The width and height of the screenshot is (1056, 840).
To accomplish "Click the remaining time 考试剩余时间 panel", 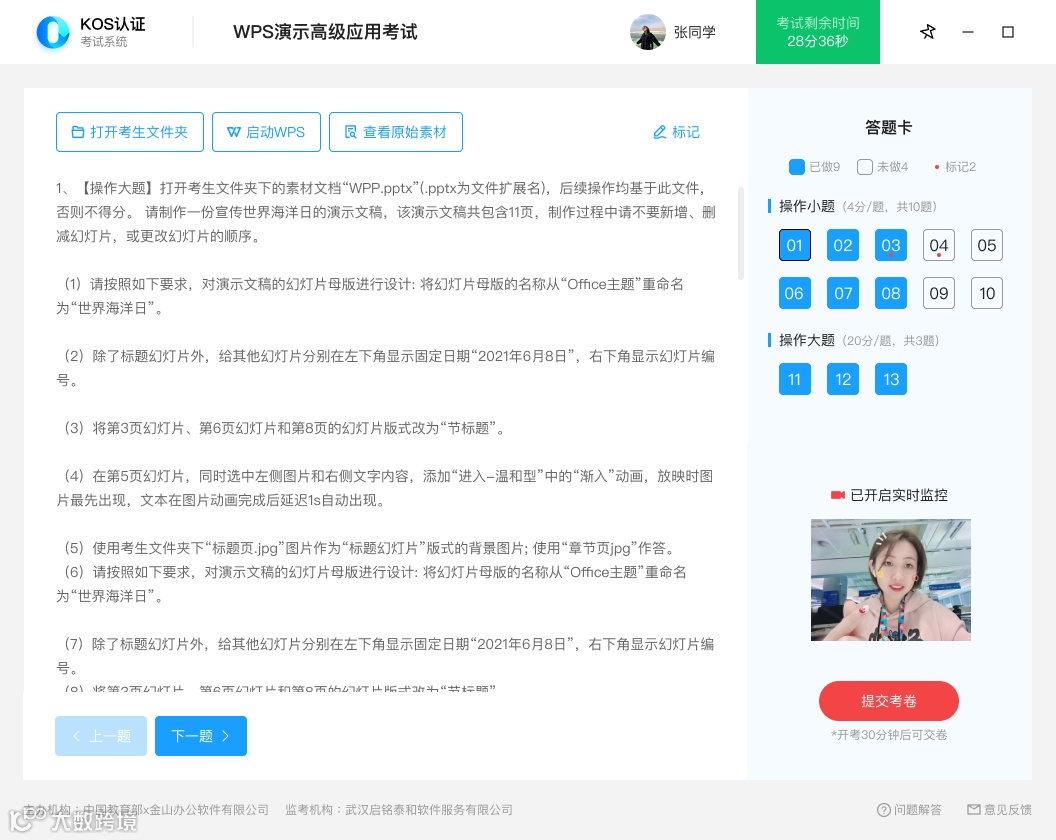I will [x=818, y=32].
